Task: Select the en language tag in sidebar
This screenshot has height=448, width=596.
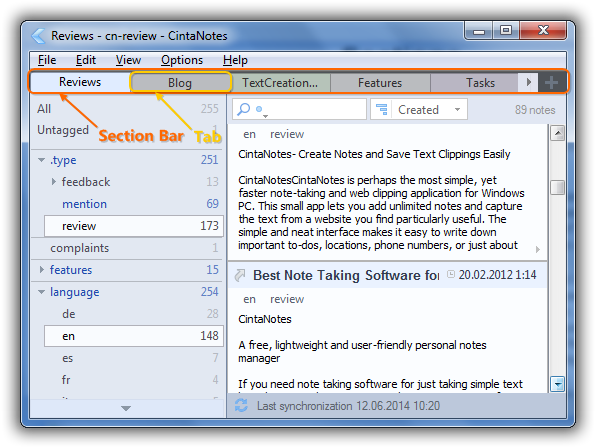Action: (133, 336)
